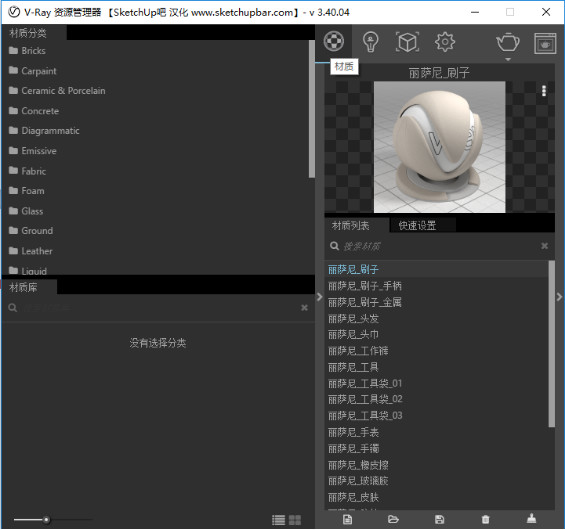Select material 丽萨尼_工具袋_01

coord(436,383)
